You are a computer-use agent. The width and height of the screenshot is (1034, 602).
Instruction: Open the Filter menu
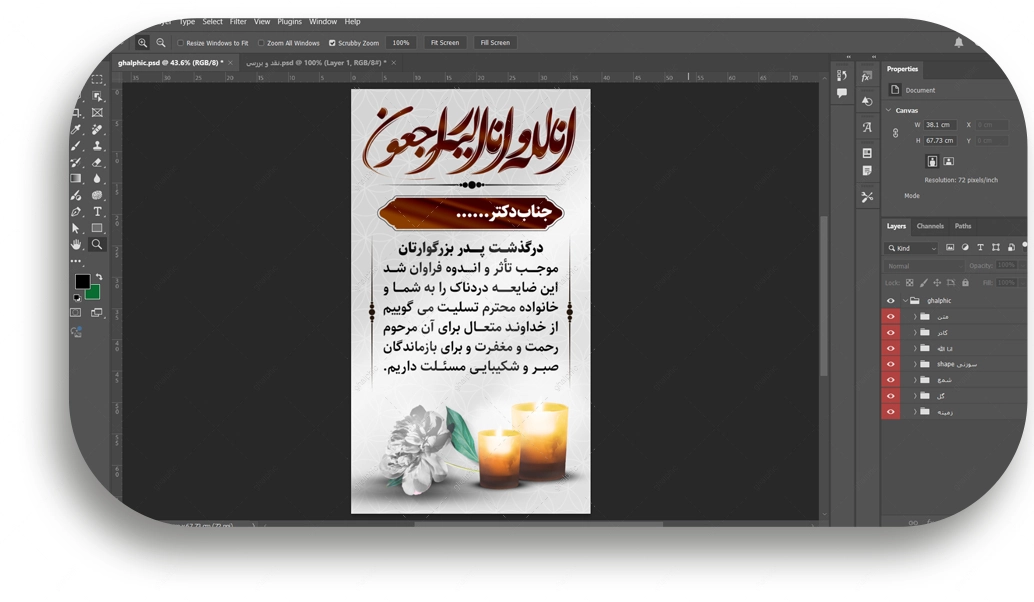[238, 22]
